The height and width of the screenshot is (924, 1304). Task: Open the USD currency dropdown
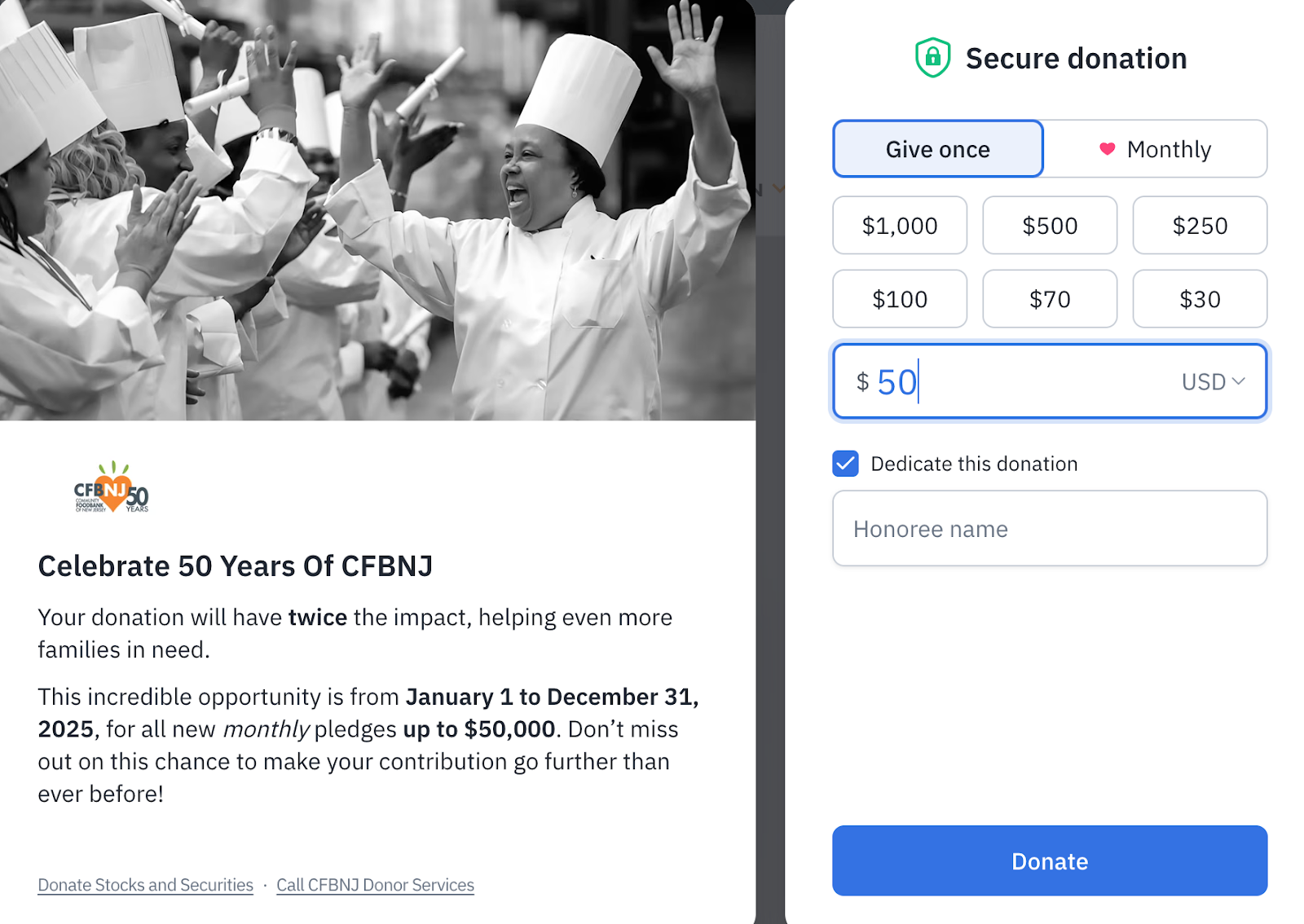click(x=1214, y=381)
